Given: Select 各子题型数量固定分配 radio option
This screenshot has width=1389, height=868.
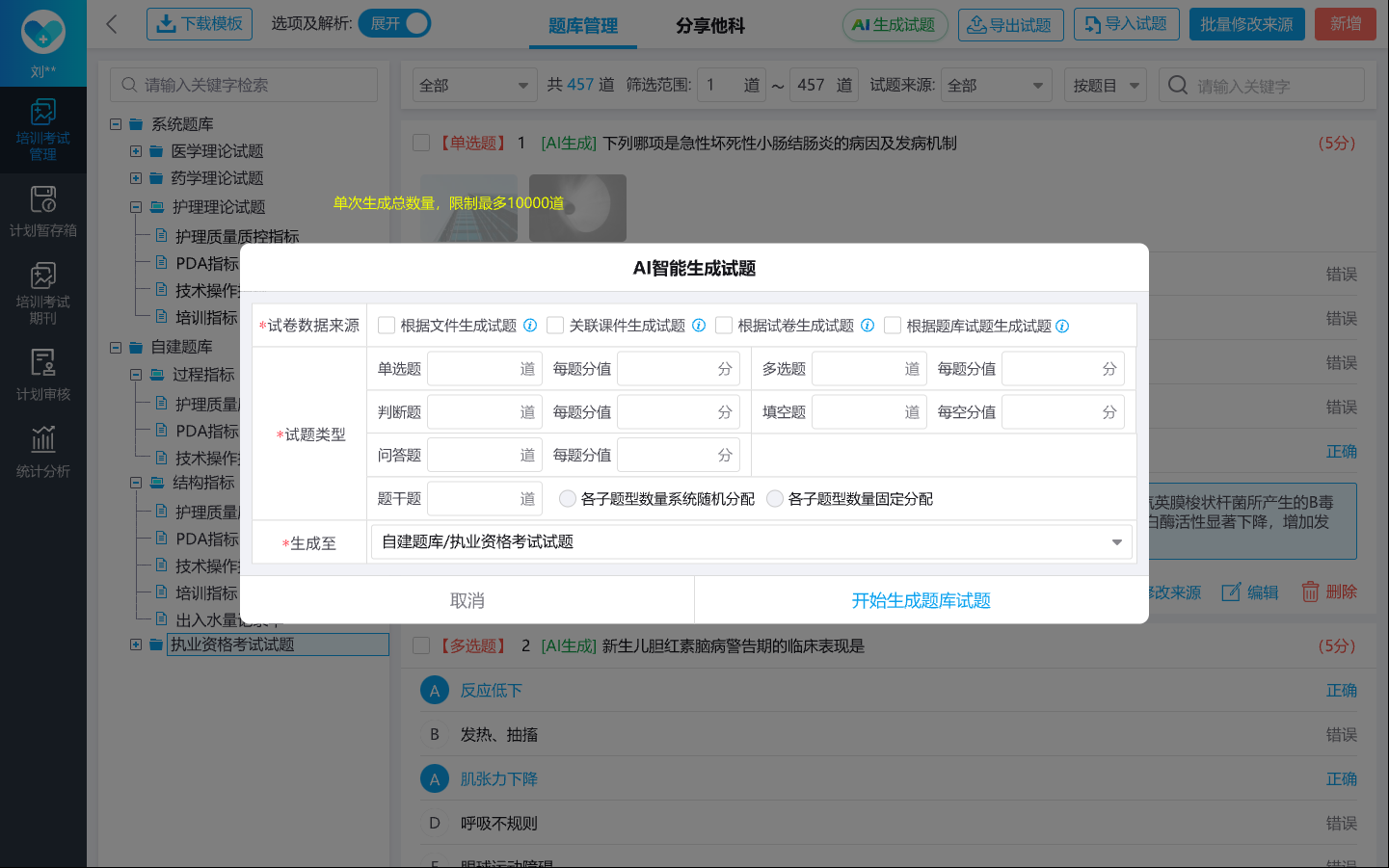Looking at the screenshot, I should (x=775, y=499).
